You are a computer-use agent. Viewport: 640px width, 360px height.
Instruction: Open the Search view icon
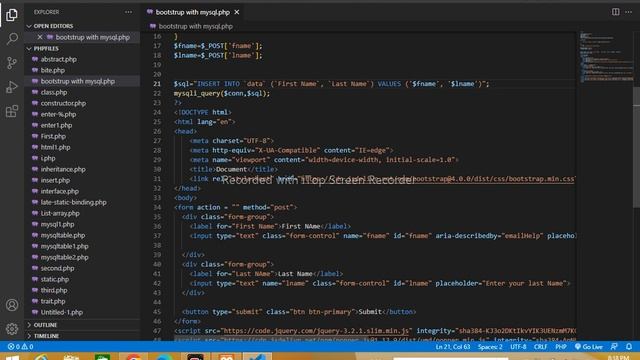point(12,39)
